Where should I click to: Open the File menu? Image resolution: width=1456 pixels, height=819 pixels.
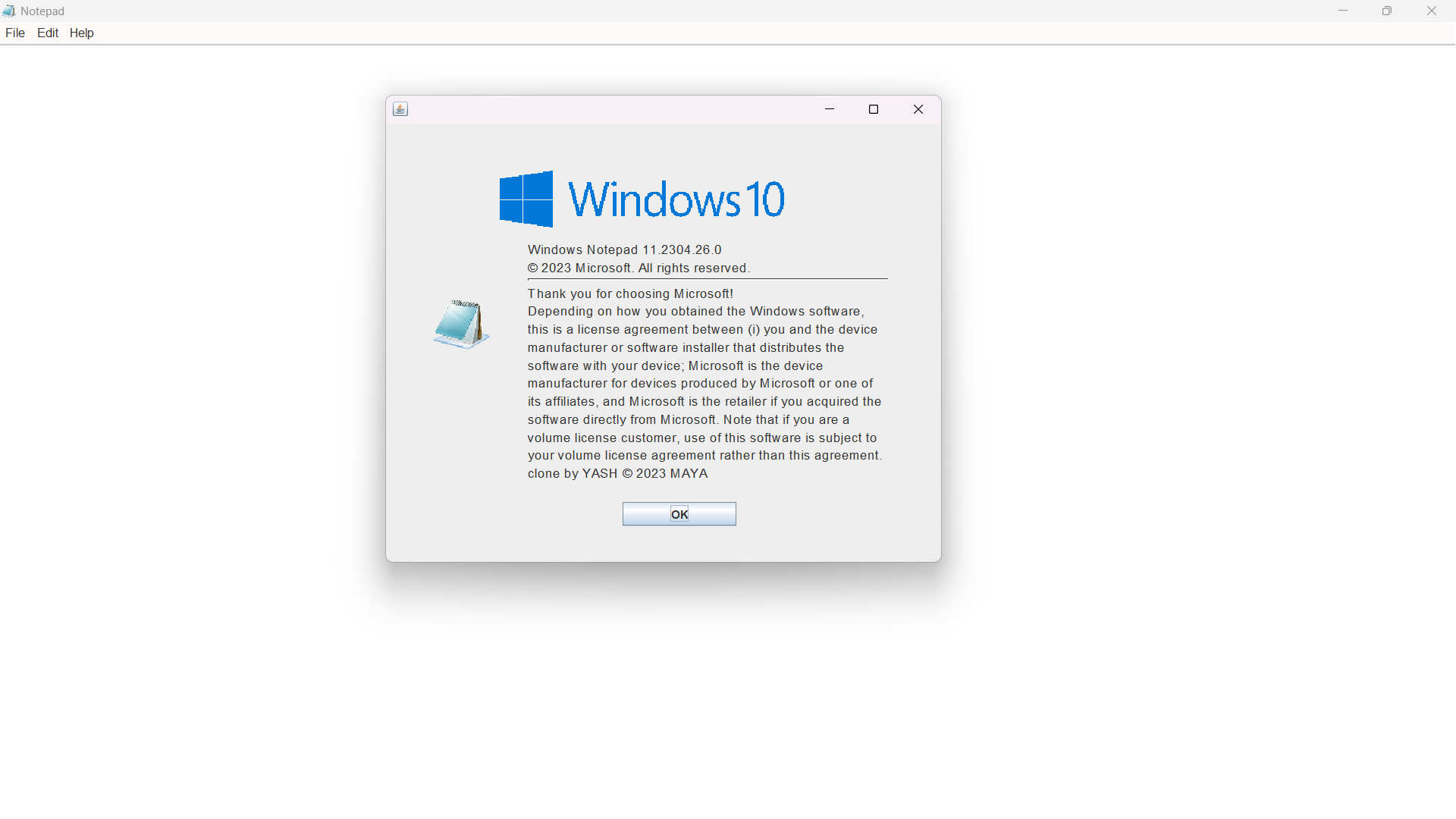coord(15,33)
